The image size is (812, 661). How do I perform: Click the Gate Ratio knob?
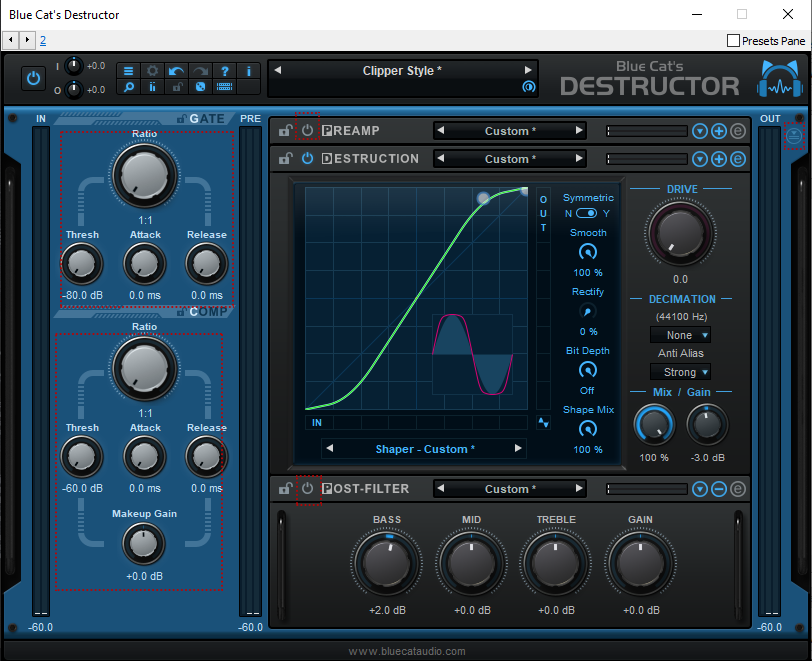[x=144, y=176]
